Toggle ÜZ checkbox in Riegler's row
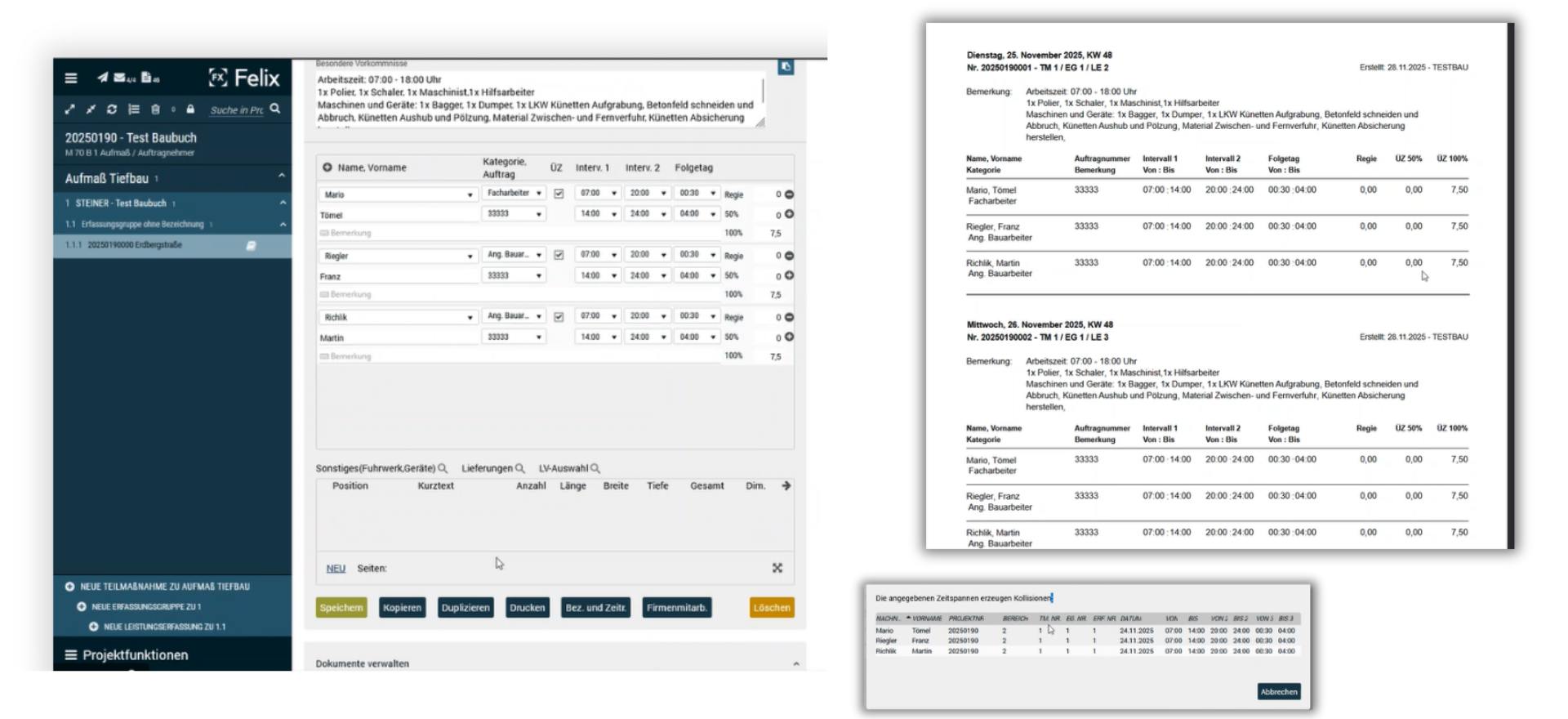This screenshot has width=1568, height=719. 559,255
